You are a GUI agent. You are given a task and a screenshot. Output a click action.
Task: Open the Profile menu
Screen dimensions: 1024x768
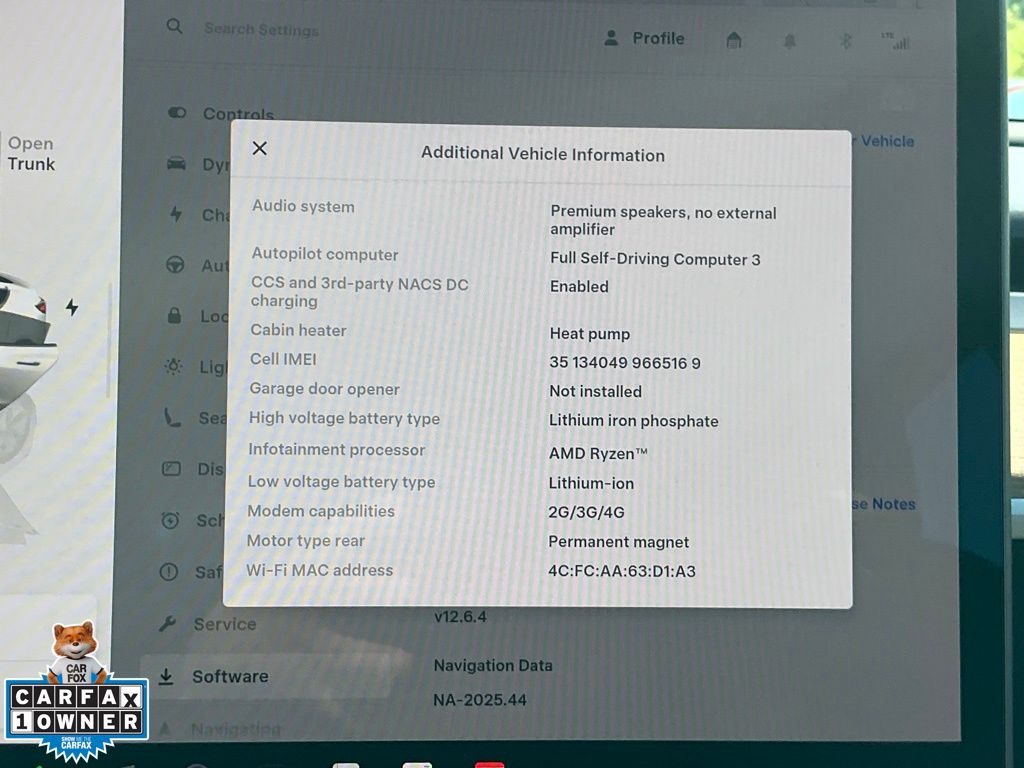click(645, 38)
